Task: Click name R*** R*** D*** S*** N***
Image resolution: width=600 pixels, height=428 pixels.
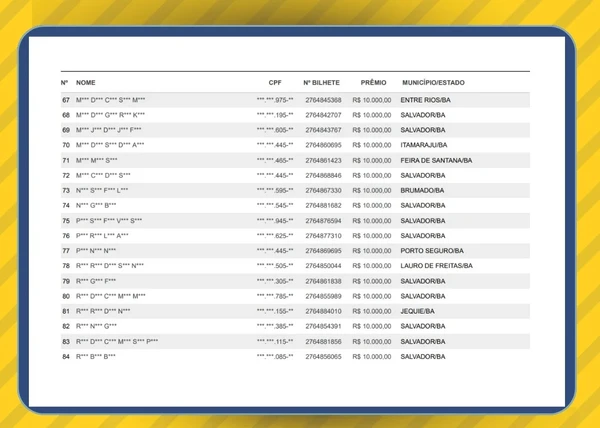Action: [x=110, y=266]
